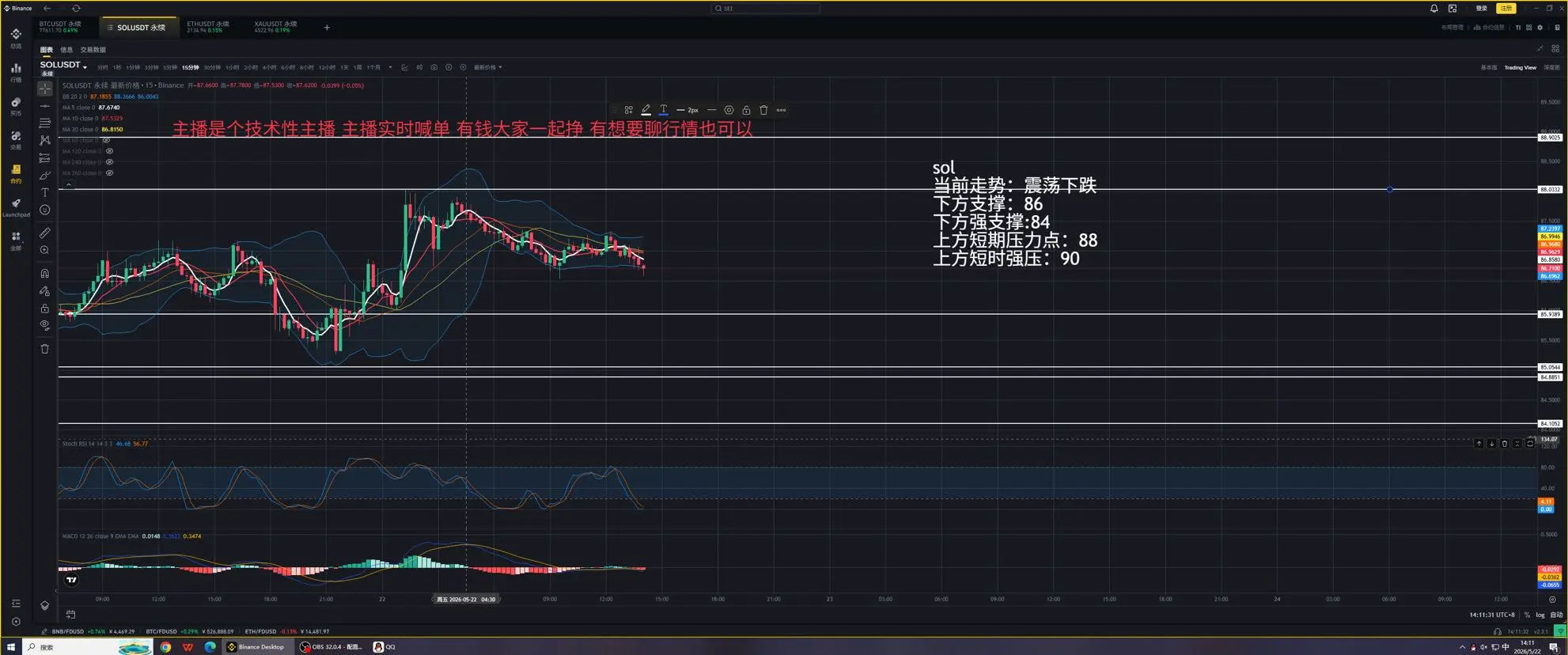1568x655 pixels.
Task: Switch chart to 基本版 view
Action: click(1488, 67)
